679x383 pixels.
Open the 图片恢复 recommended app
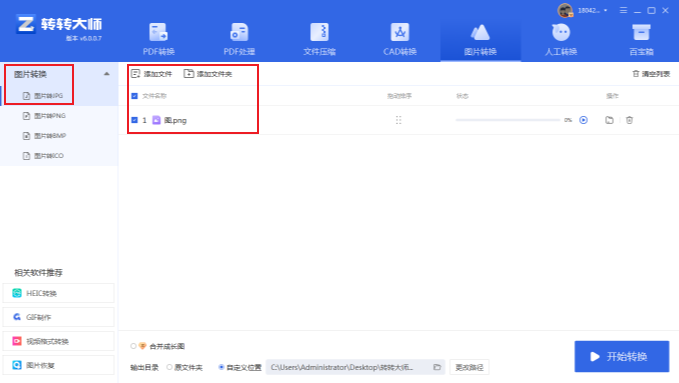58,365
